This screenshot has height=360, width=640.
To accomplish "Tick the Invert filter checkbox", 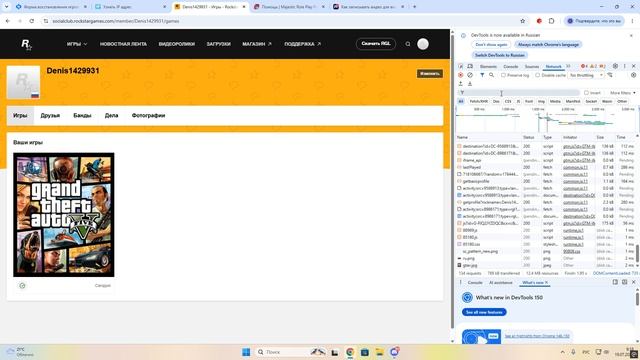I will [x=586, y=93].
